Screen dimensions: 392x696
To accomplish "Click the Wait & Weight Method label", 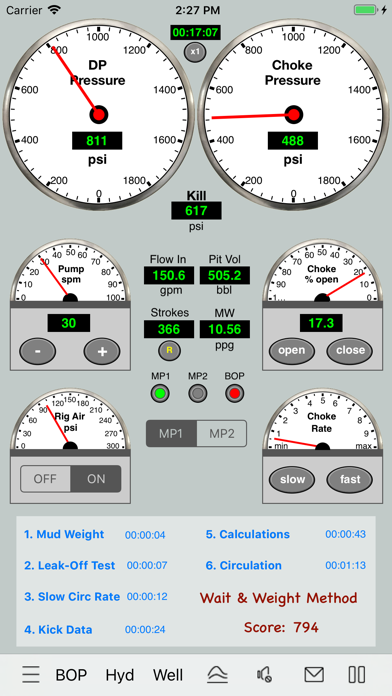I will (x=278, y=598).
